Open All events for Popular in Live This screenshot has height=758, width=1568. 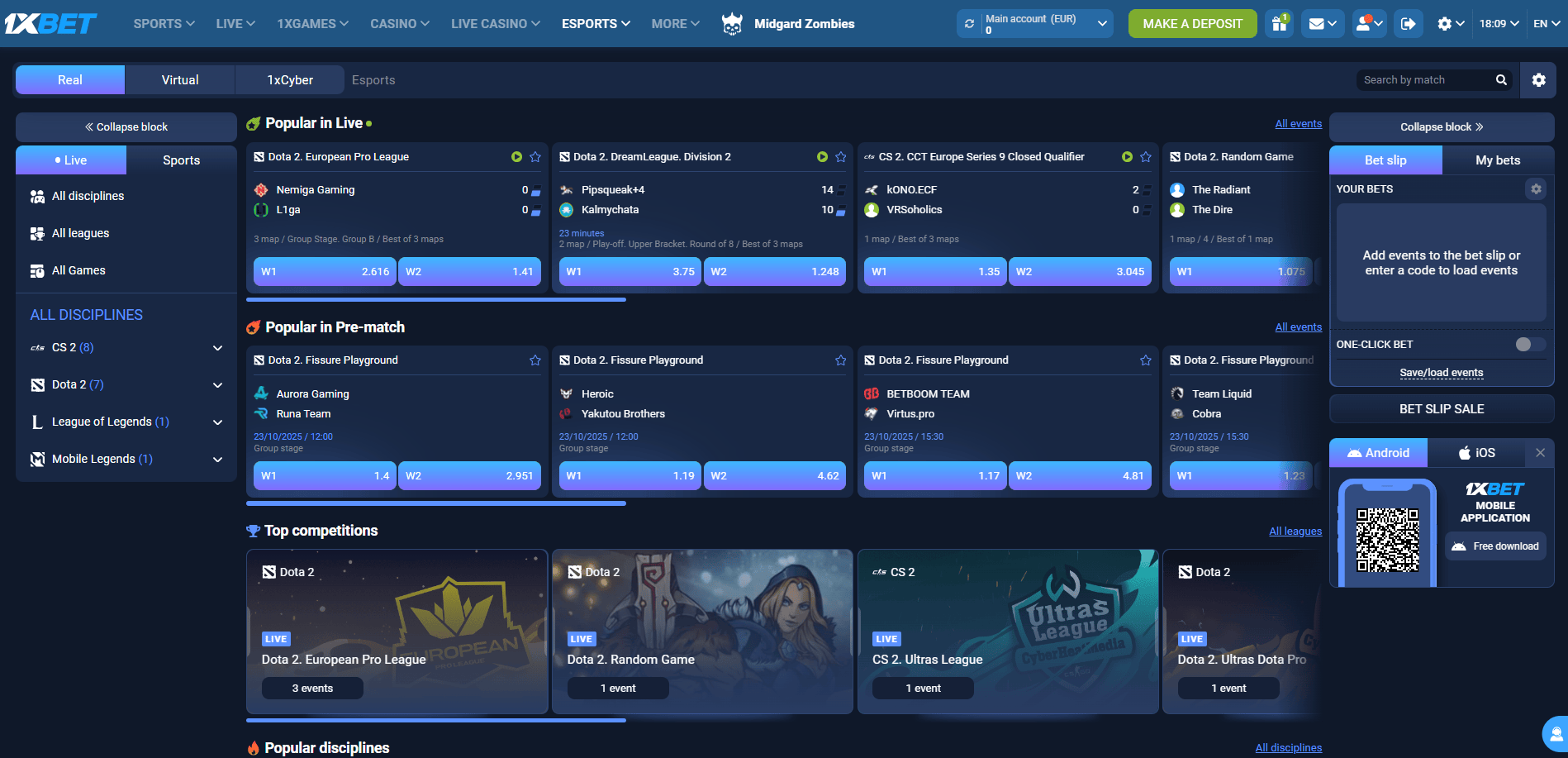[x=1298, y=122]
